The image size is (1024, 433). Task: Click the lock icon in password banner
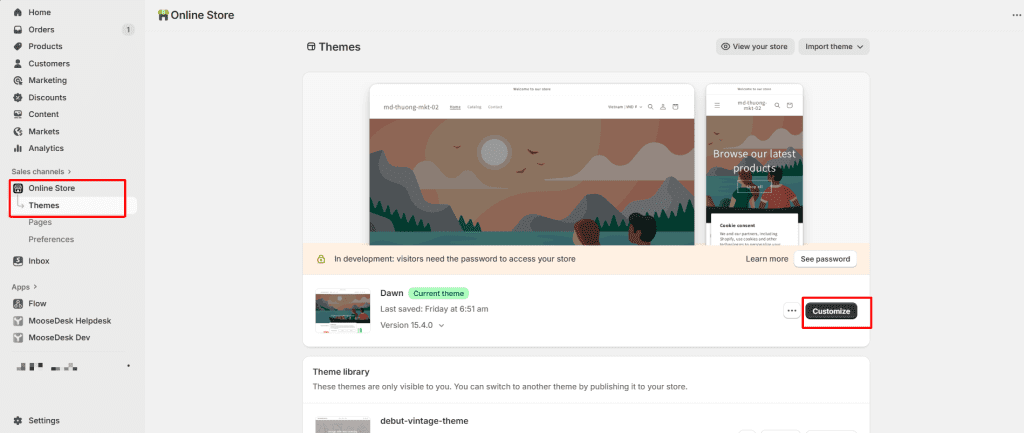pyautogui.click(x=321, y=259)
